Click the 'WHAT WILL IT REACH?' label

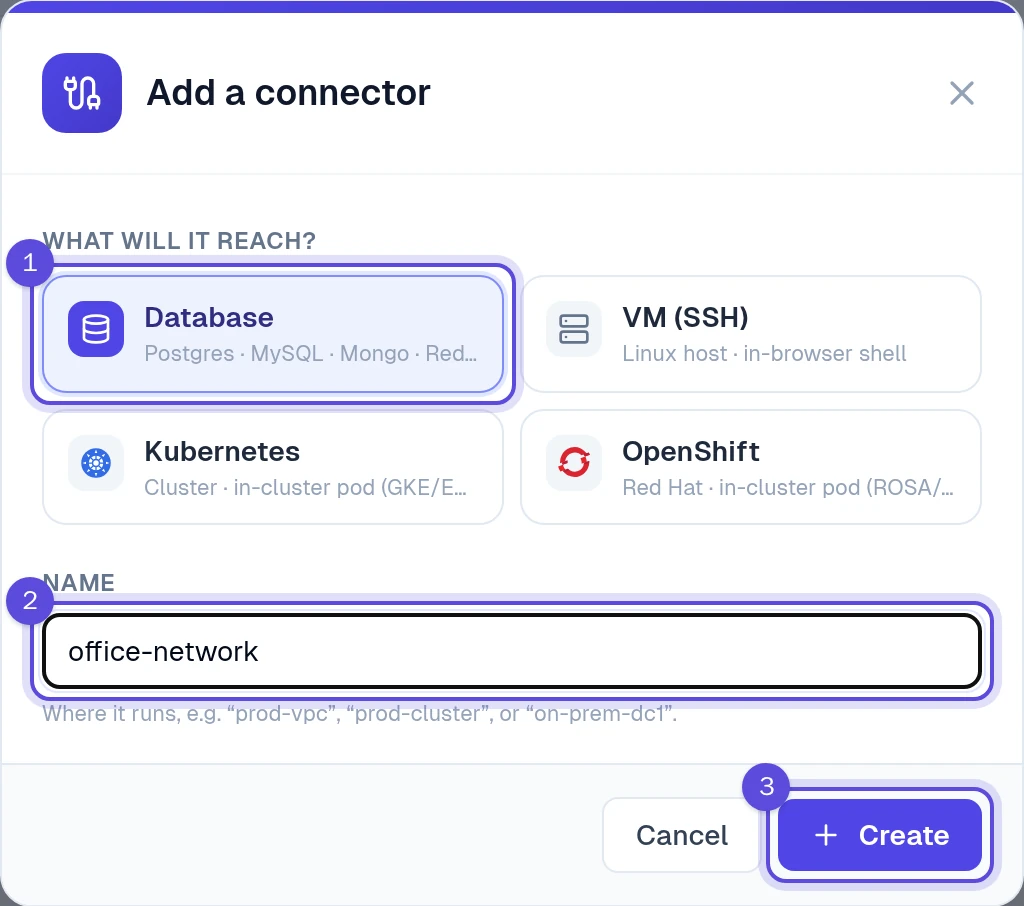pyautogui.click(x=179, y=240)
